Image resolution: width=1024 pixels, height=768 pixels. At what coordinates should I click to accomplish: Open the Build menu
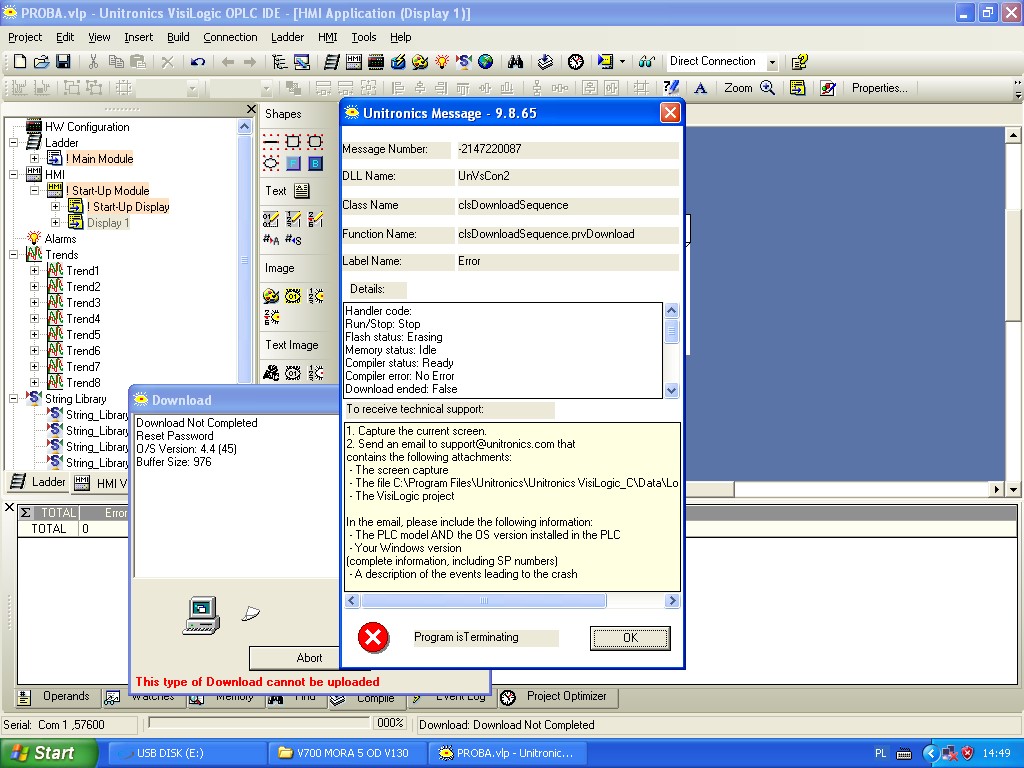(178, 37)
